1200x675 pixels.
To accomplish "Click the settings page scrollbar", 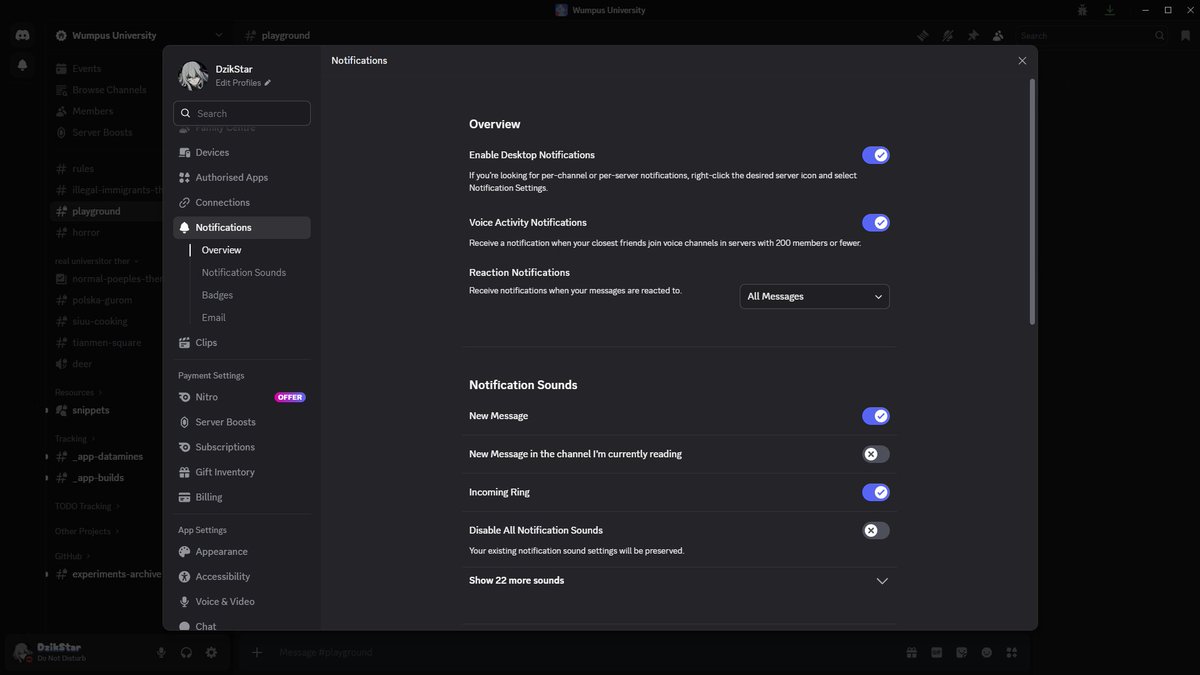I will click(x=1032, y=201).
